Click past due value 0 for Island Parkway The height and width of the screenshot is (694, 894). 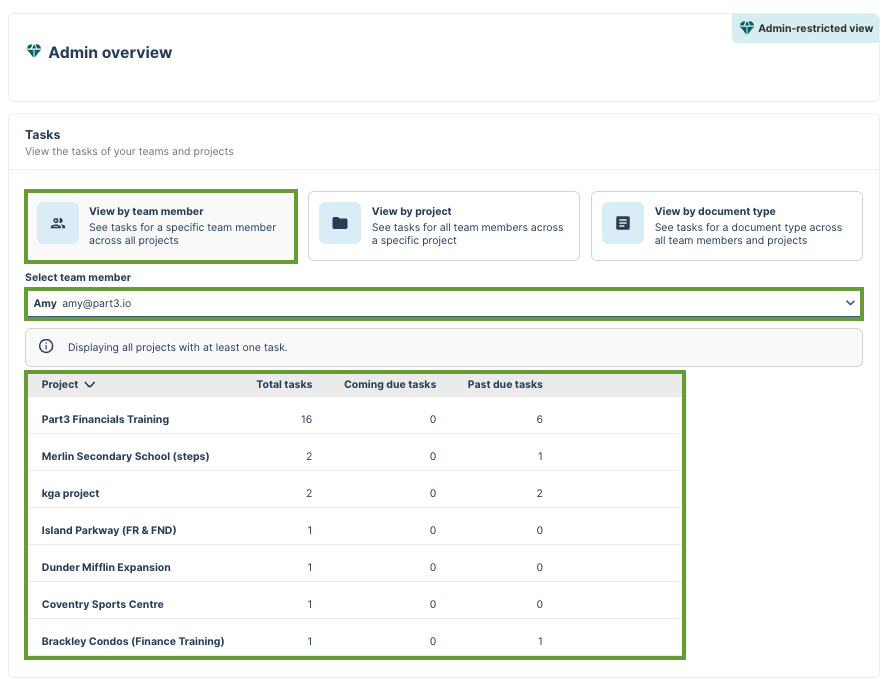tap(539, 530)
